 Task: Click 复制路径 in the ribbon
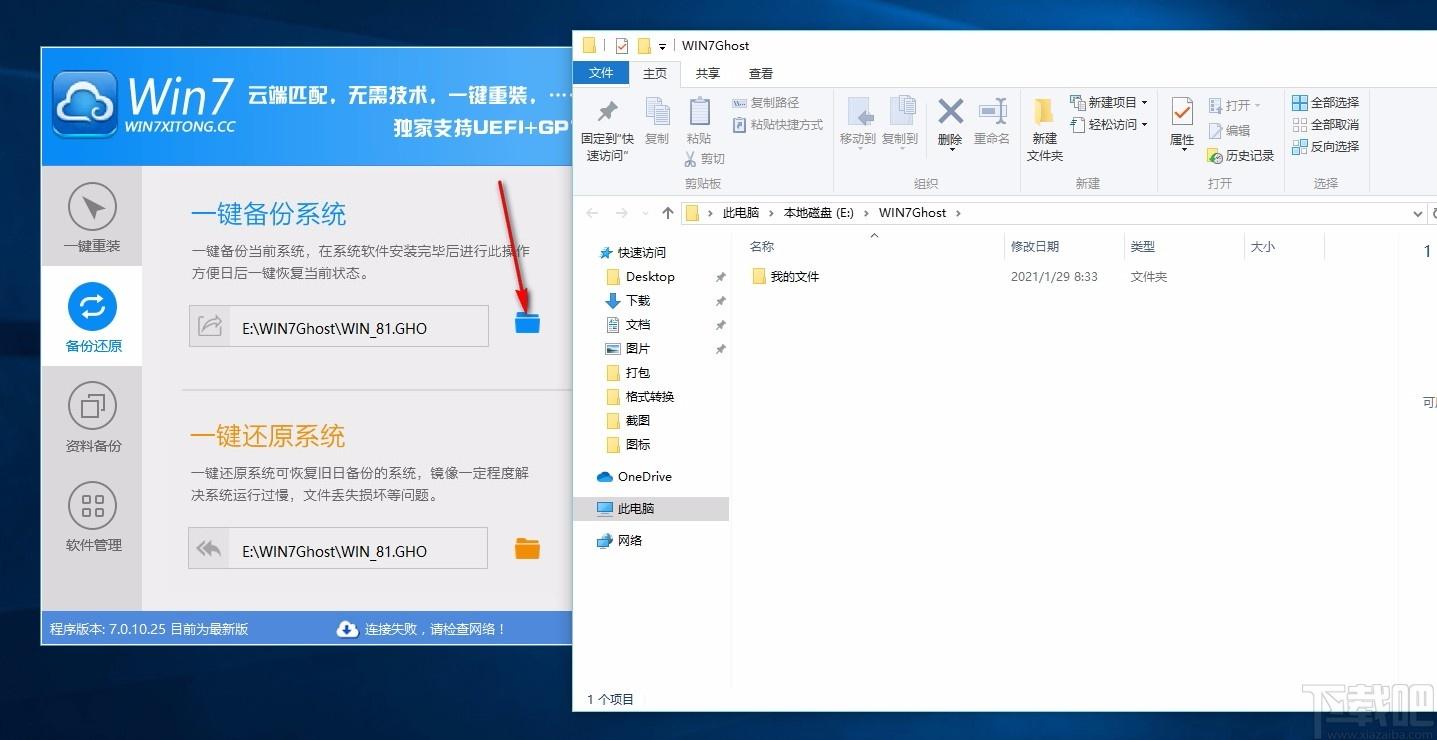(x=766, y=103)
